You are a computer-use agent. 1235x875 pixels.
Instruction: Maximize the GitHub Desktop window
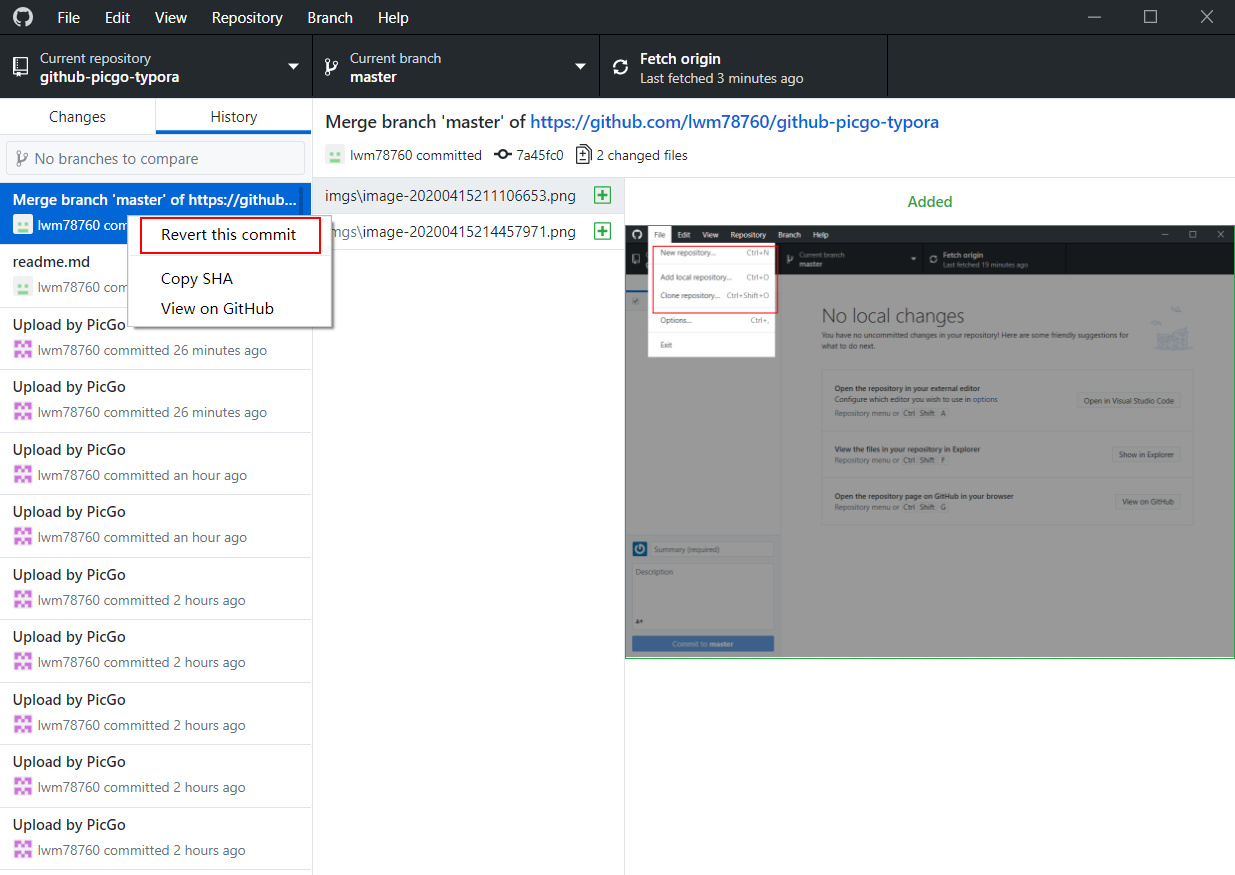(x=1150, y=17)
